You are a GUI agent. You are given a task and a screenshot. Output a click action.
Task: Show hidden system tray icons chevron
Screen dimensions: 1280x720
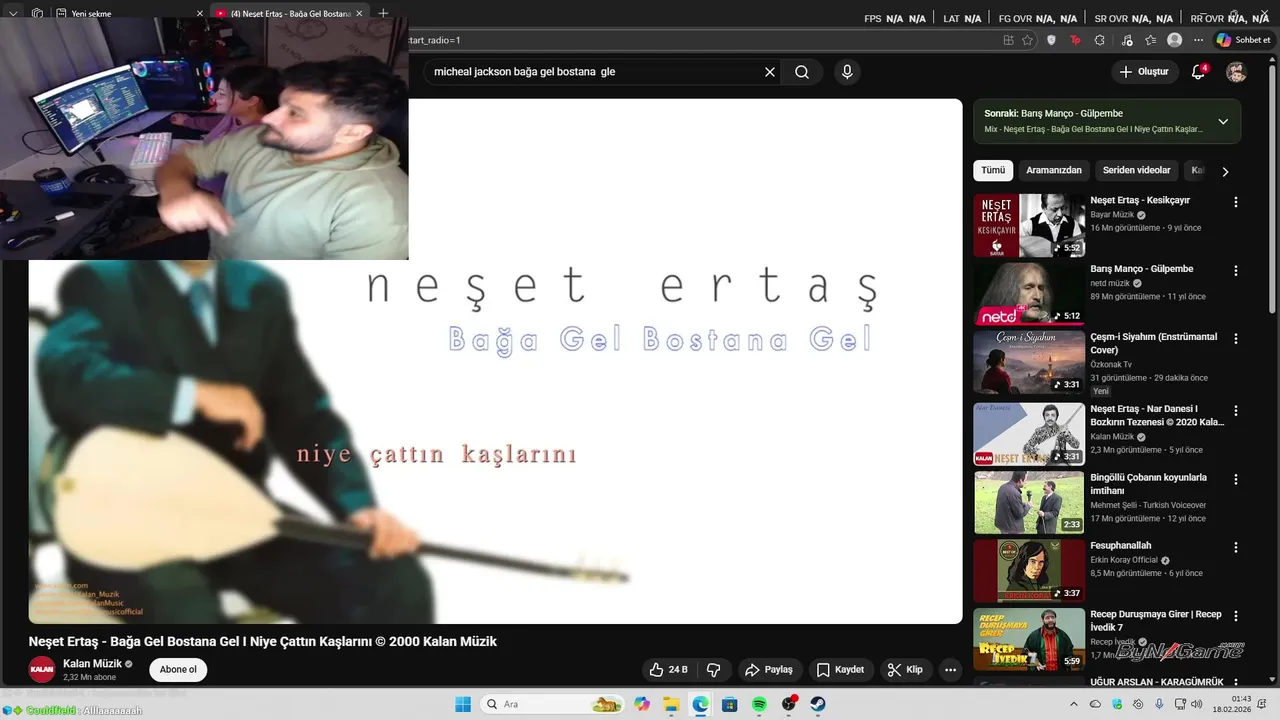point(1074,704)
